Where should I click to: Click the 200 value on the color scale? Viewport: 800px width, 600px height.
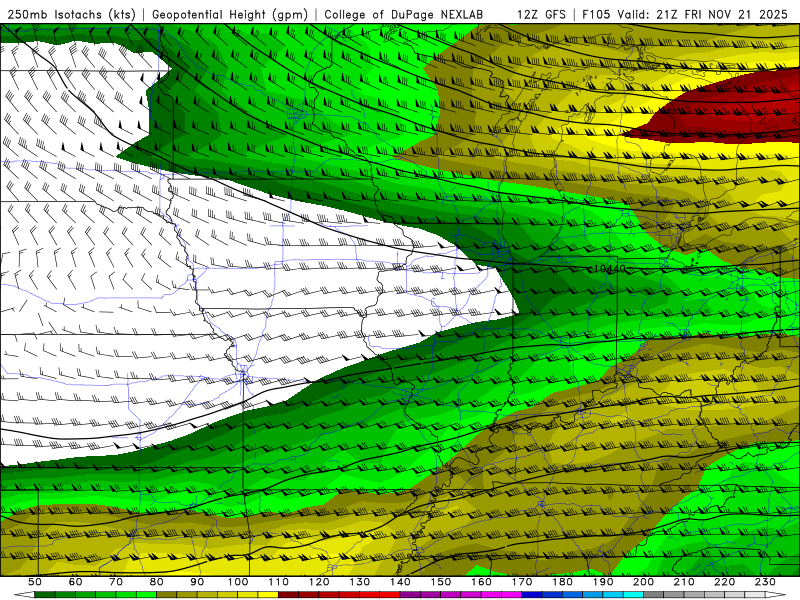(643, 582)
